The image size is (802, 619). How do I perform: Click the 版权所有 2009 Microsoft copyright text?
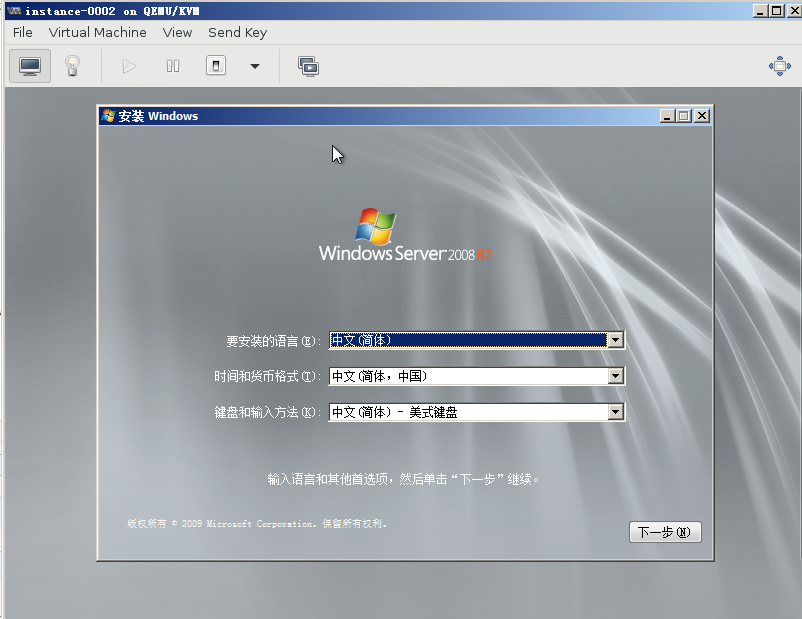[x=257, y=524]
